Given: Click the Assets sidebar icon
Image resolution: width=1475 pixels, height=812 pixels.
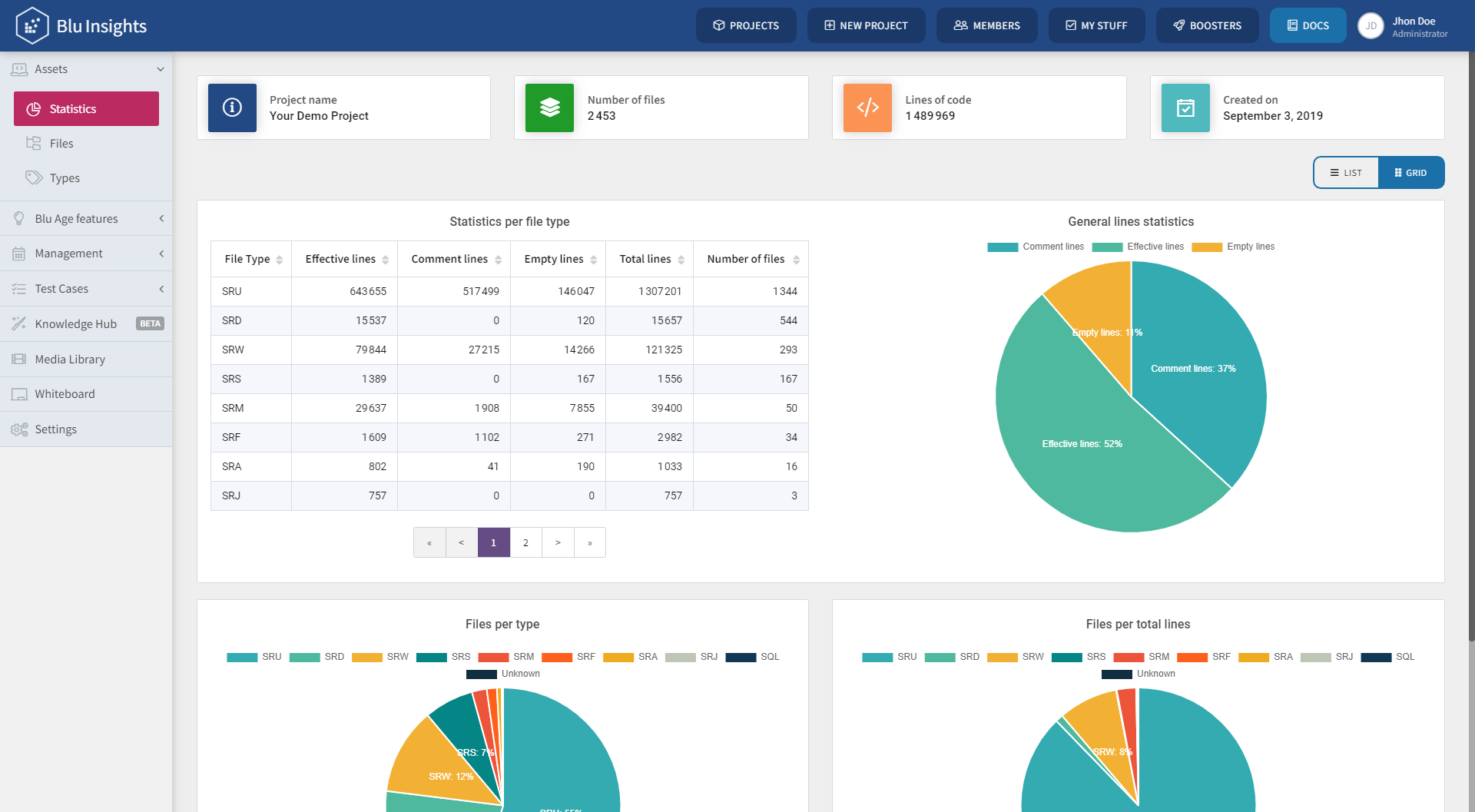Looking at the screenshot, I should point(19,69).
